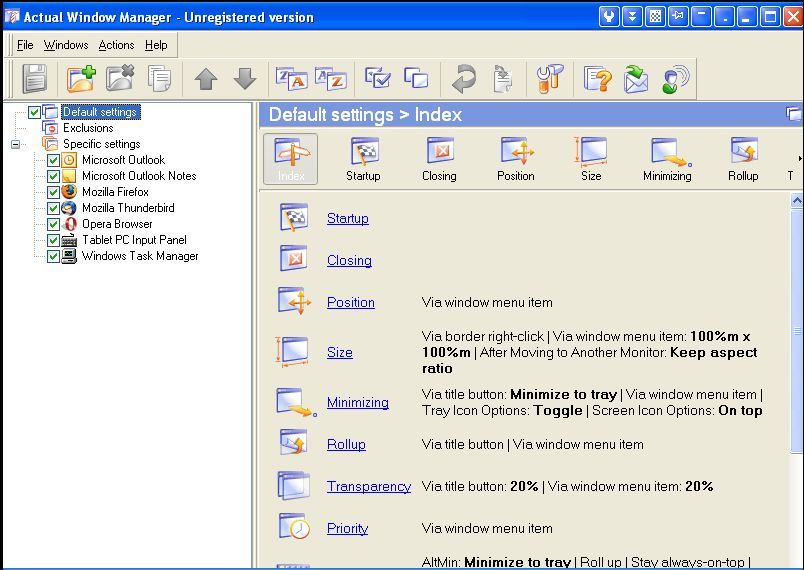Uncheck the Opera Browser checkbox
This screenshot has width=804, height=570.
pos(53,224)
